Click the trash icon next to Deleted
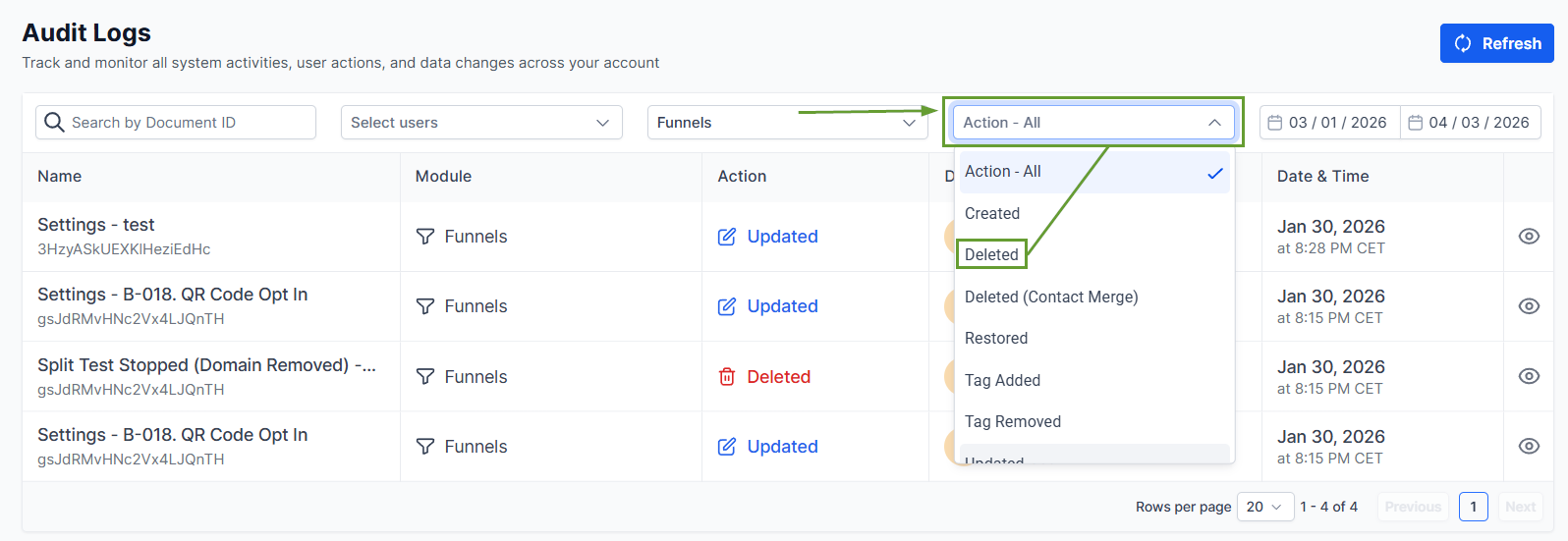 [x=727, y=377]
